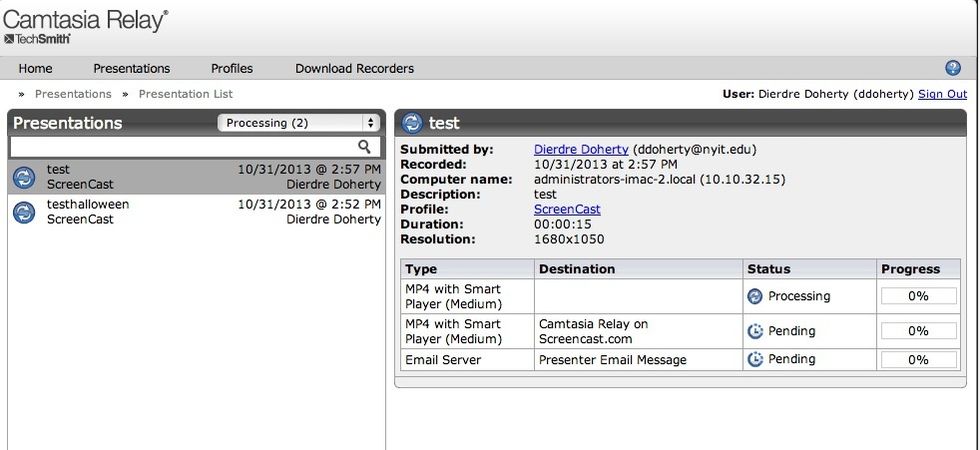Open the Presentations menu

click(132, 69)
